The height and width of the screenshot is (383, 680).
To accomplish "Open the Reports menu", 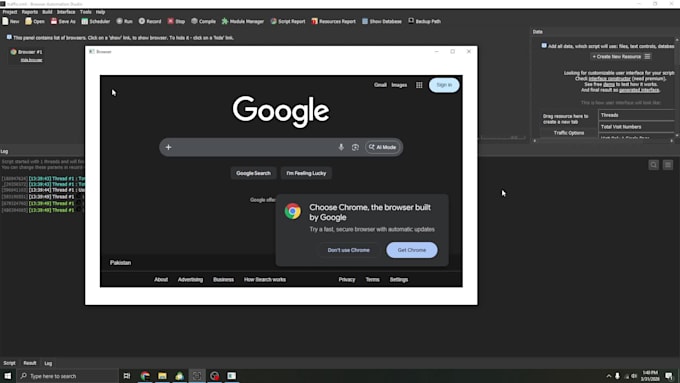I will 29,12.
